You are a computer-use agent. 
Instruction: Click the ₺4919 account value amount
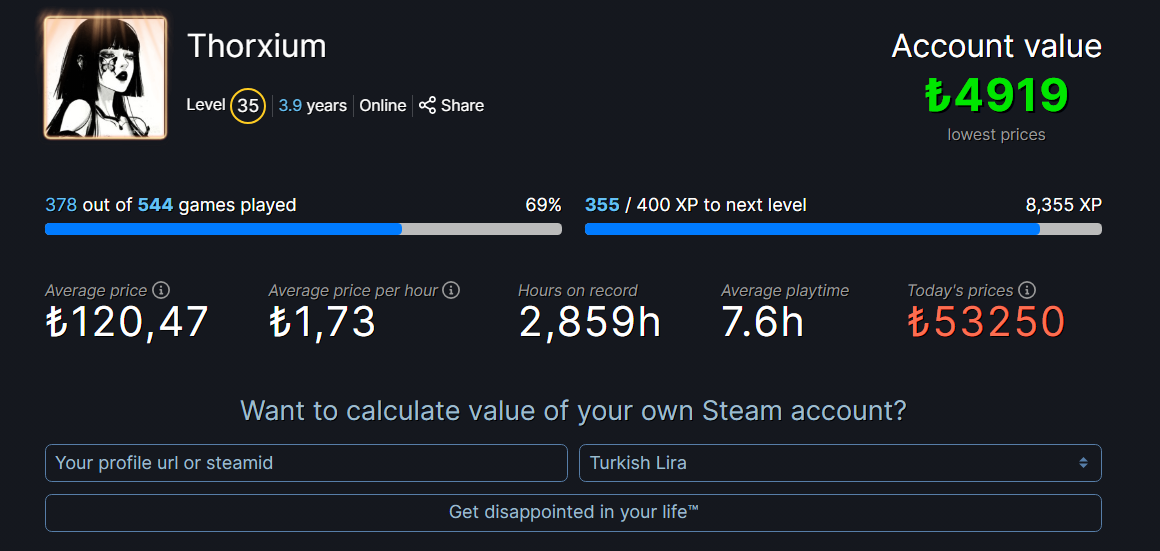pyautogui.click(x=996, y=96)
